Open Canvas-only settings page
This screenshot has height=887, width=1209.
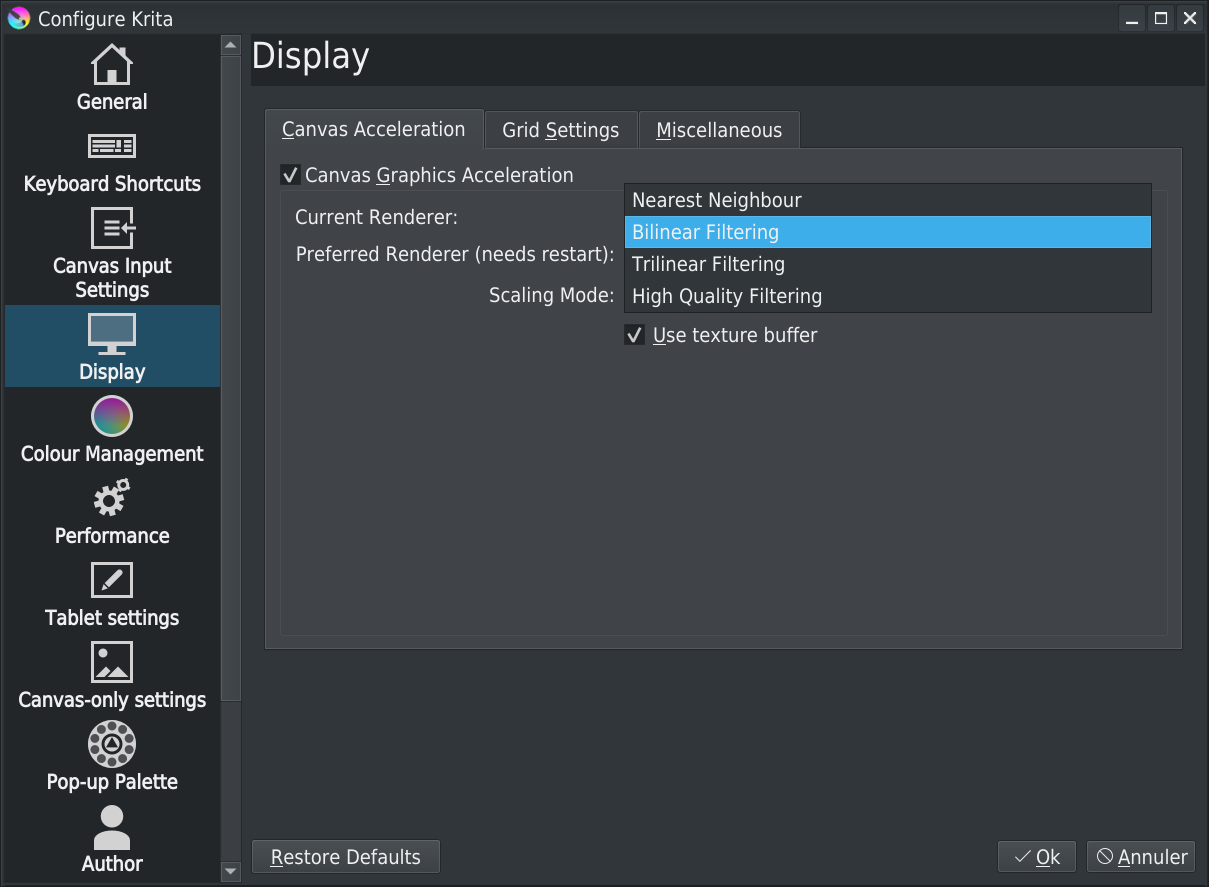(x=112, y=676)
